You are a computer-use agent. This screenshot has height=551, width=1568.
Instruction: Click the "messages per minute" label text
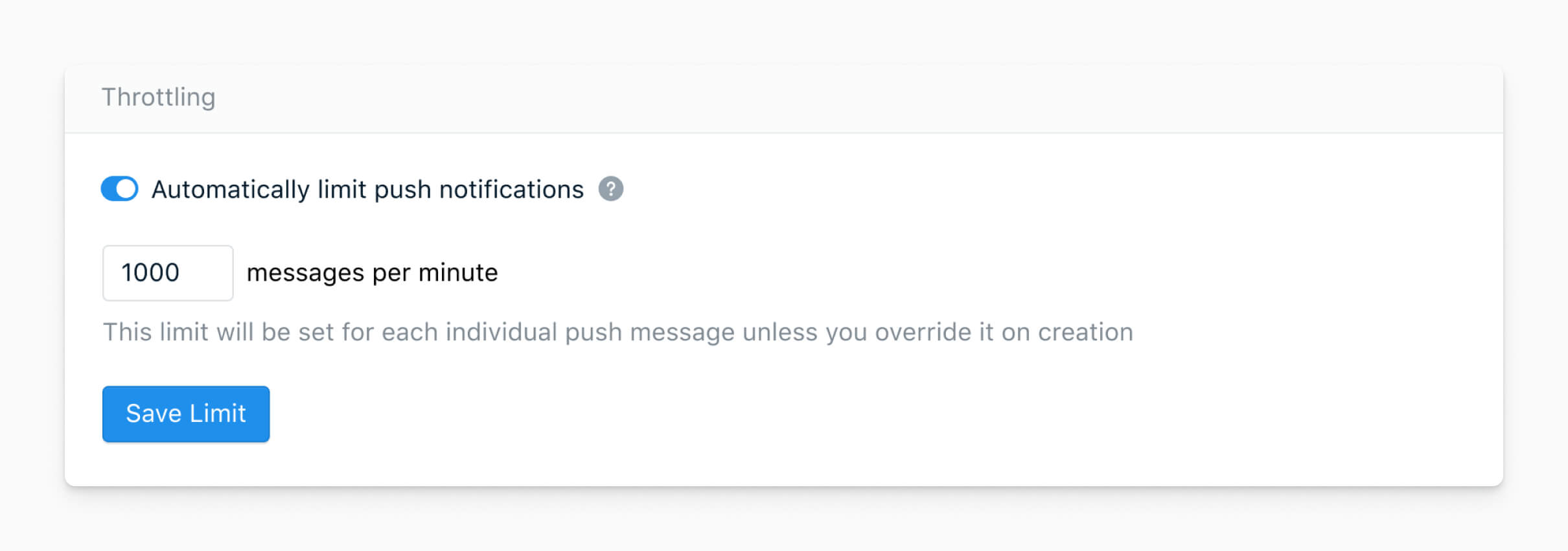(x=373, y=273)
